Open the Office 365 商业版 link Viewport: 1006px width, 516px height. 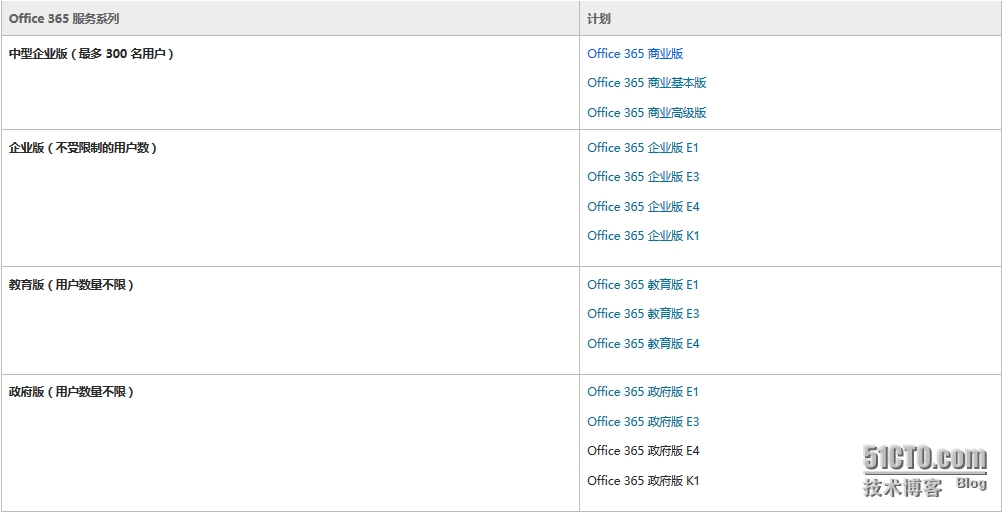tap(635, 54)
